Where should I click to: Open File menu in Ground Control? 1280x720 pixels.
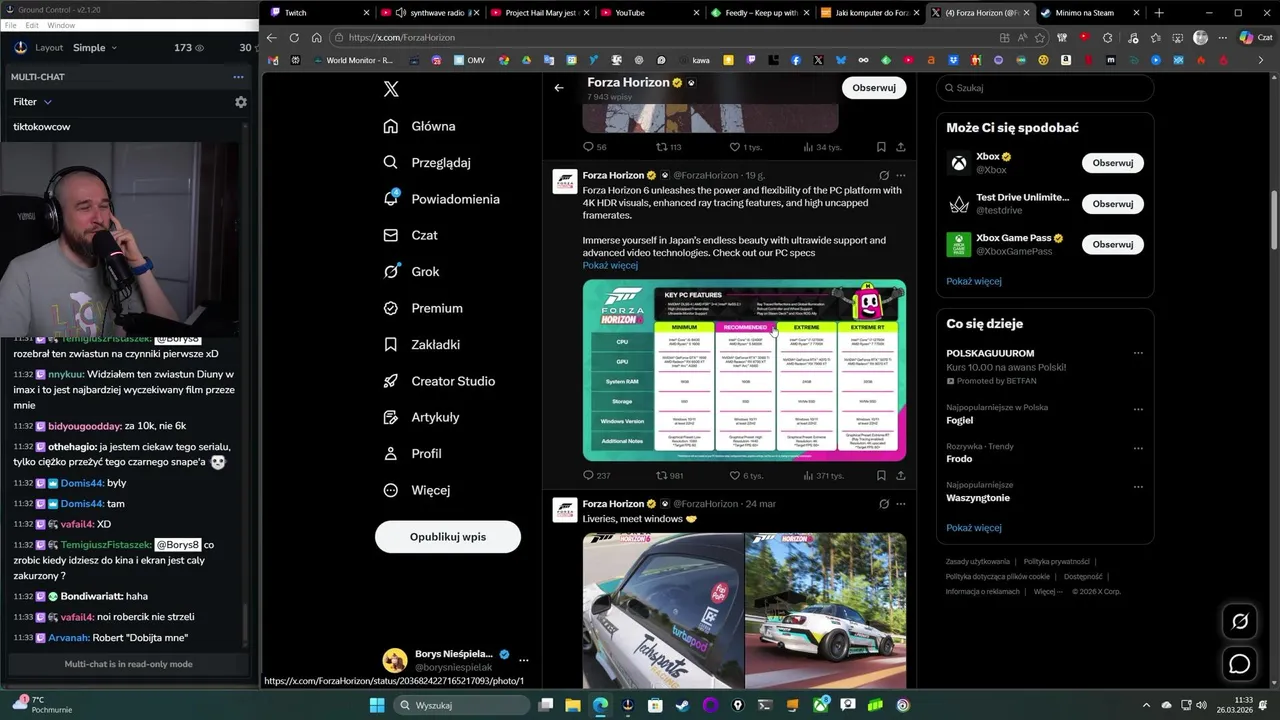(x=10, y=25)
